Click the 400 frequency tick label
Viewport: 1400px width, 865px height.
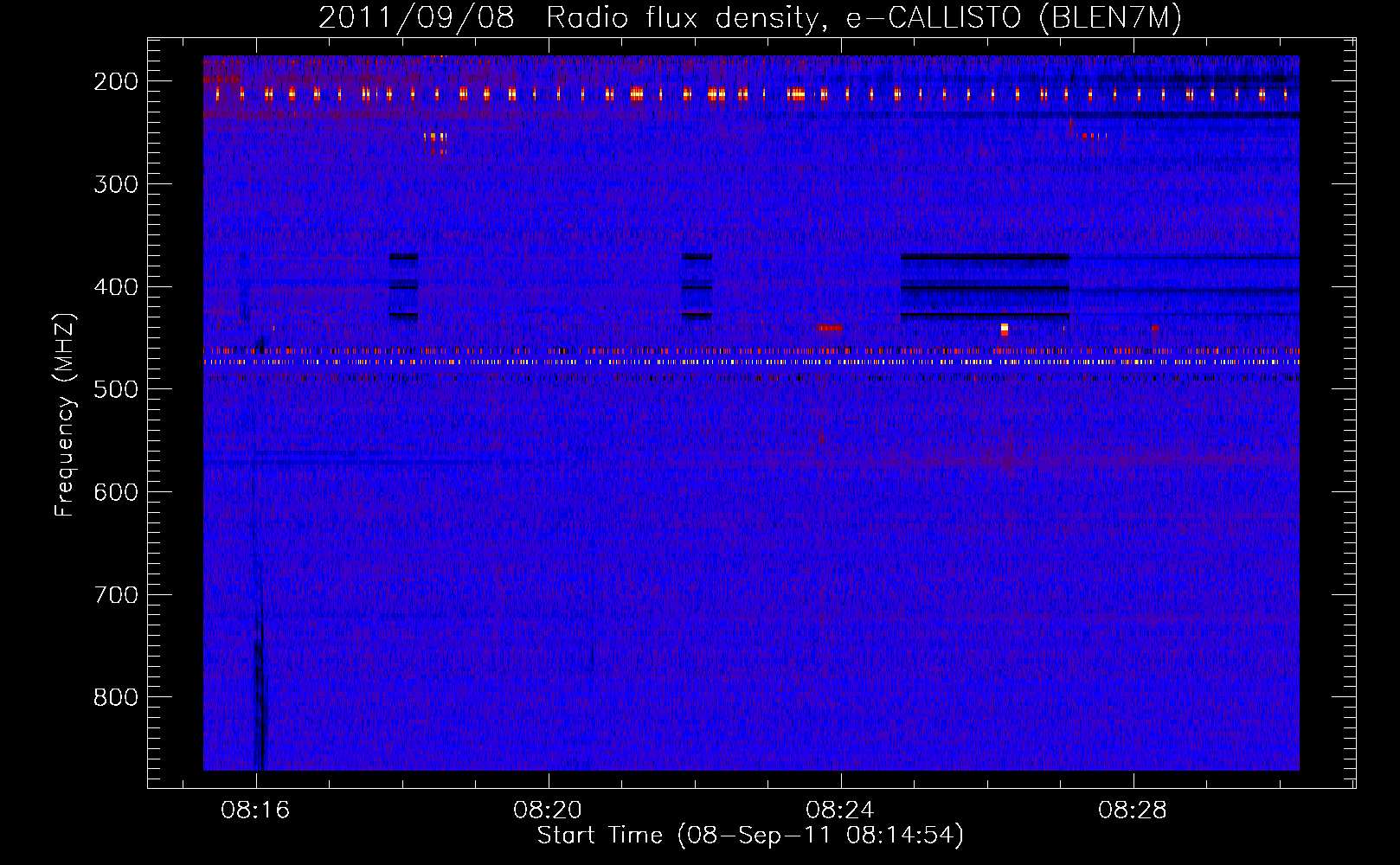(115, 286)
